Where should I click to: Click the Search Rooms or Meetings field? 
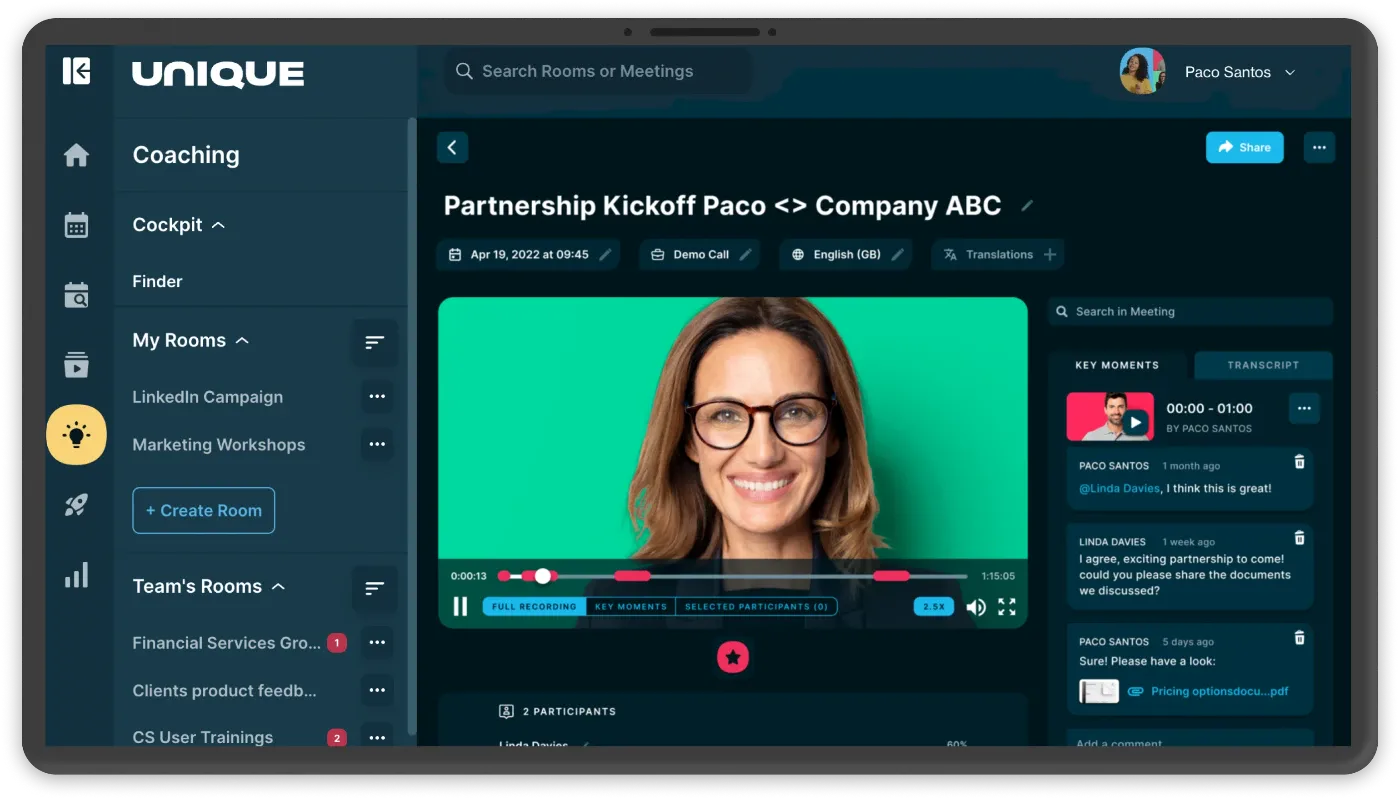click(x=600, y=72)
